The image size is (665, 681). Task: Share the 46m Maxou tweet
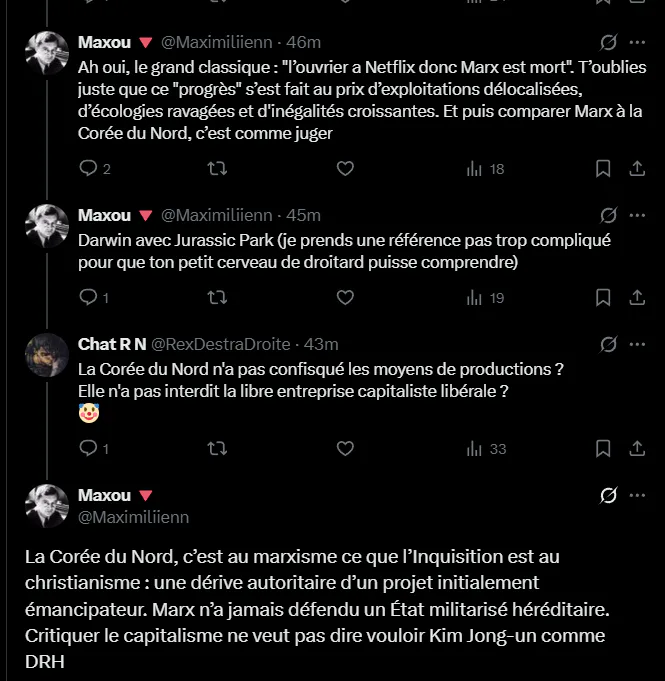point(637,169)
